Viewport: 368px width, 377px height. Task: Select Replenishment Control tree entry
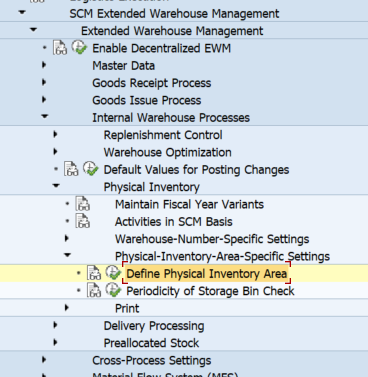[x=163, y=135]
